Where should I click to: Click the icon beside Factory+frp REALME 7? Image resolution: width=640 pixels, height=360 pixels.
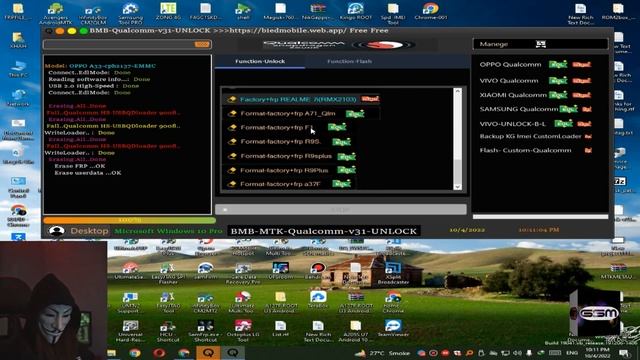232,99
